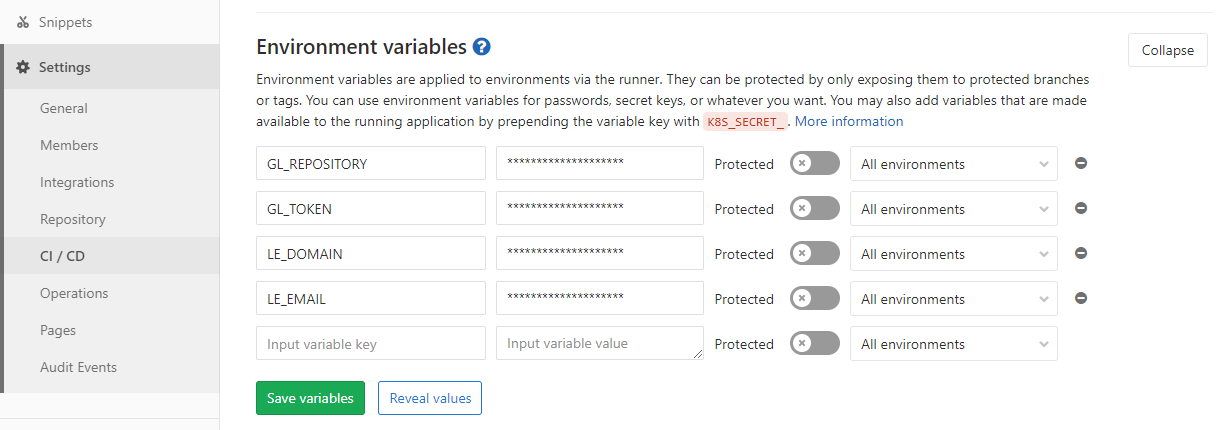The image size is (1222, 430).
Task: Remove the GL_TOKEN variable row
Action: (1081, 209)
